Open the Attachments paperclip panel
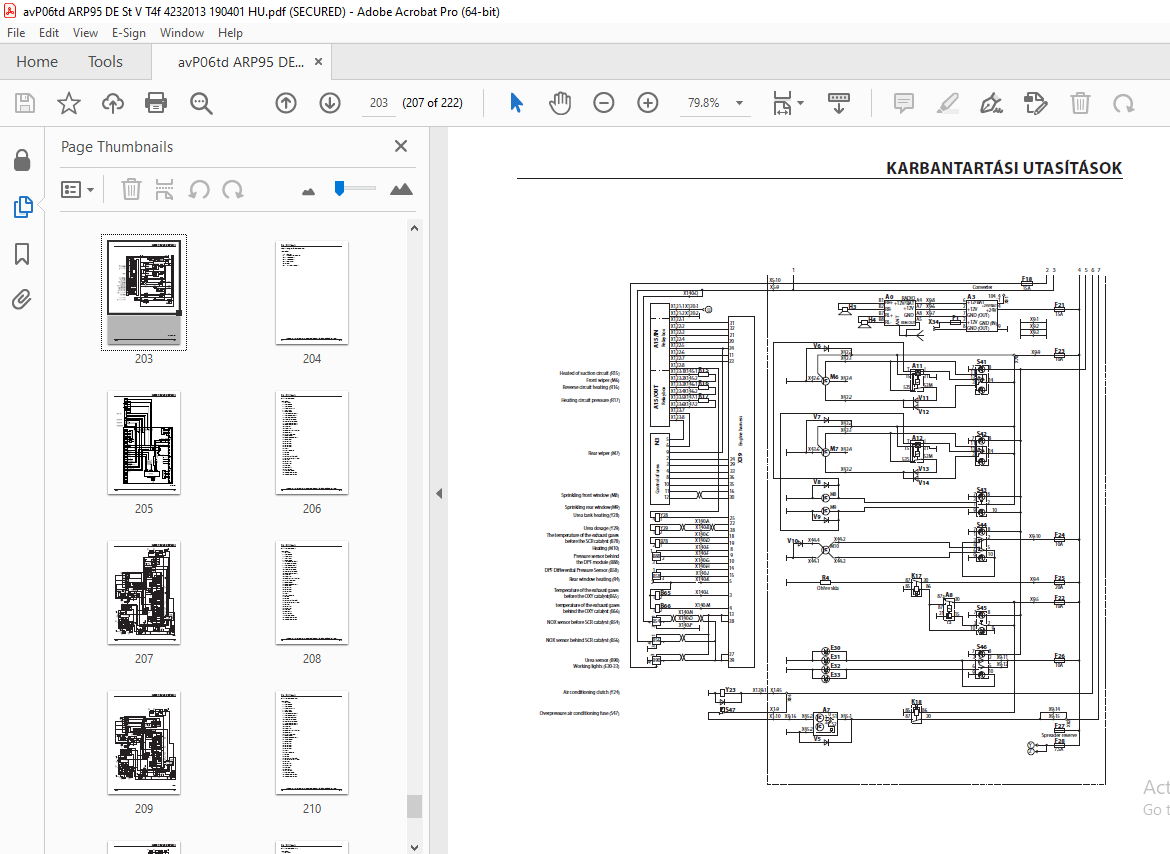This screenshot has height=854, width=1170. [x=22, y=300]
